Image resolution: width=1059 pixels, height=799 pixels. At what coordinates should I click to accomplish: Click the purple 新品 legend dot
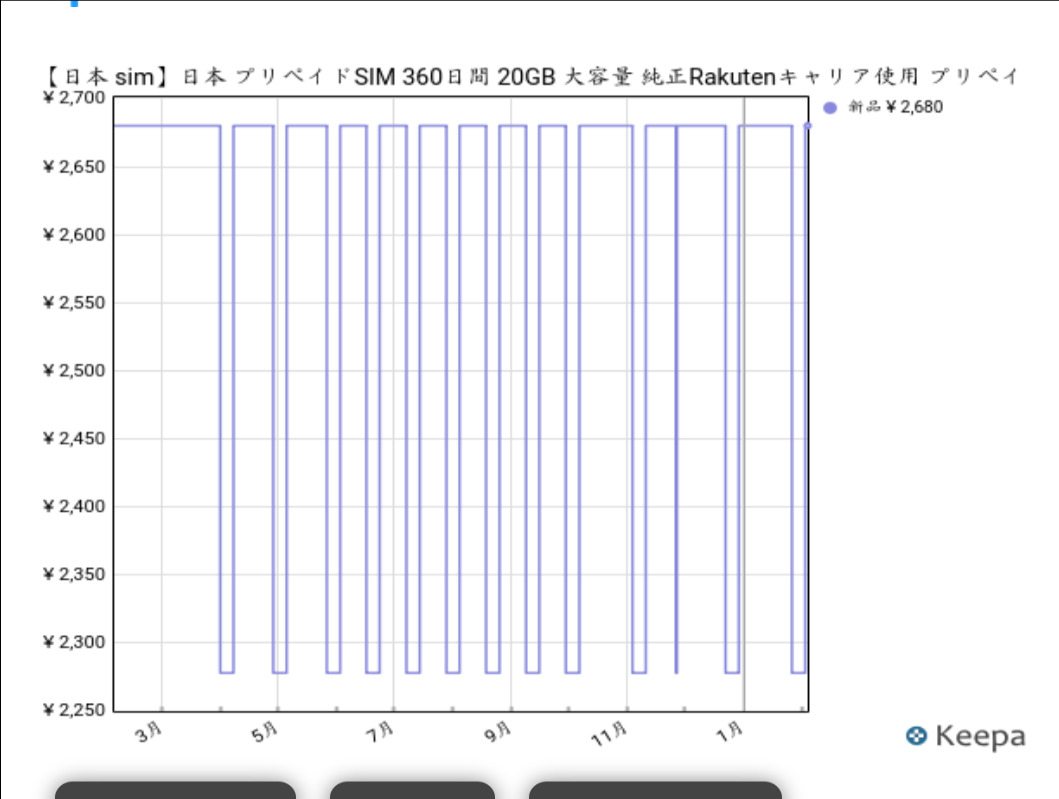tap(830, 108)
